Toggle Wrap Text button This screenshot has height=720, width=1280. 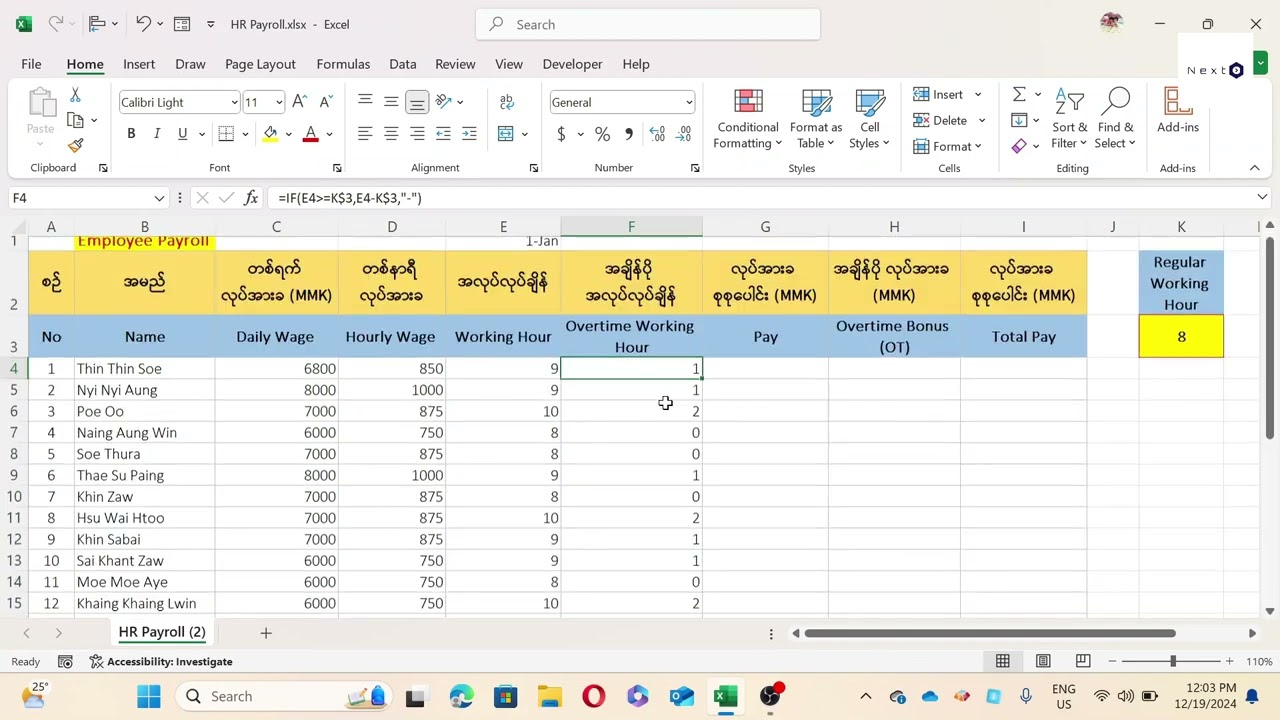point(506,101)
